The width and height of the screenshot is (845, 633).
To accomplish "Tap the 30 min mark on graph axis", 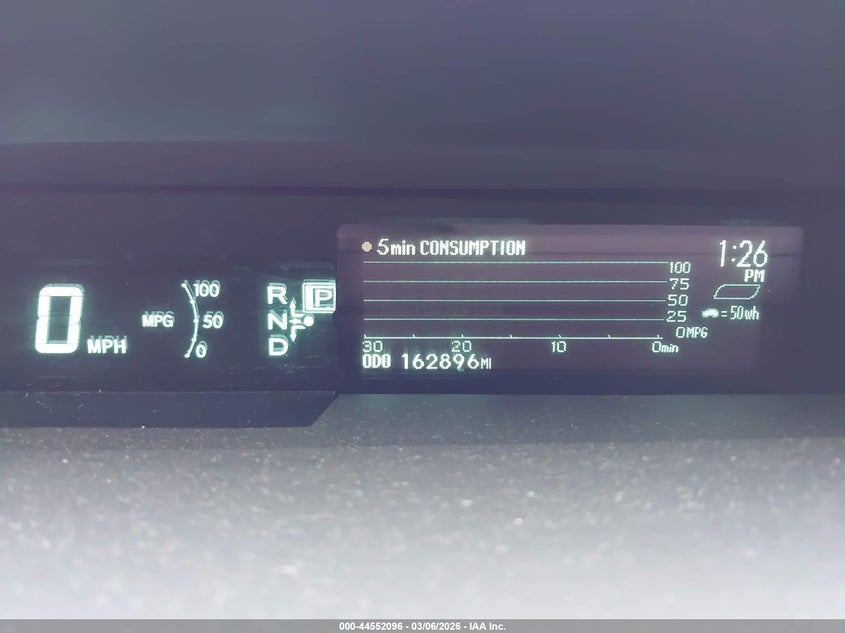I will coord(372,346).
